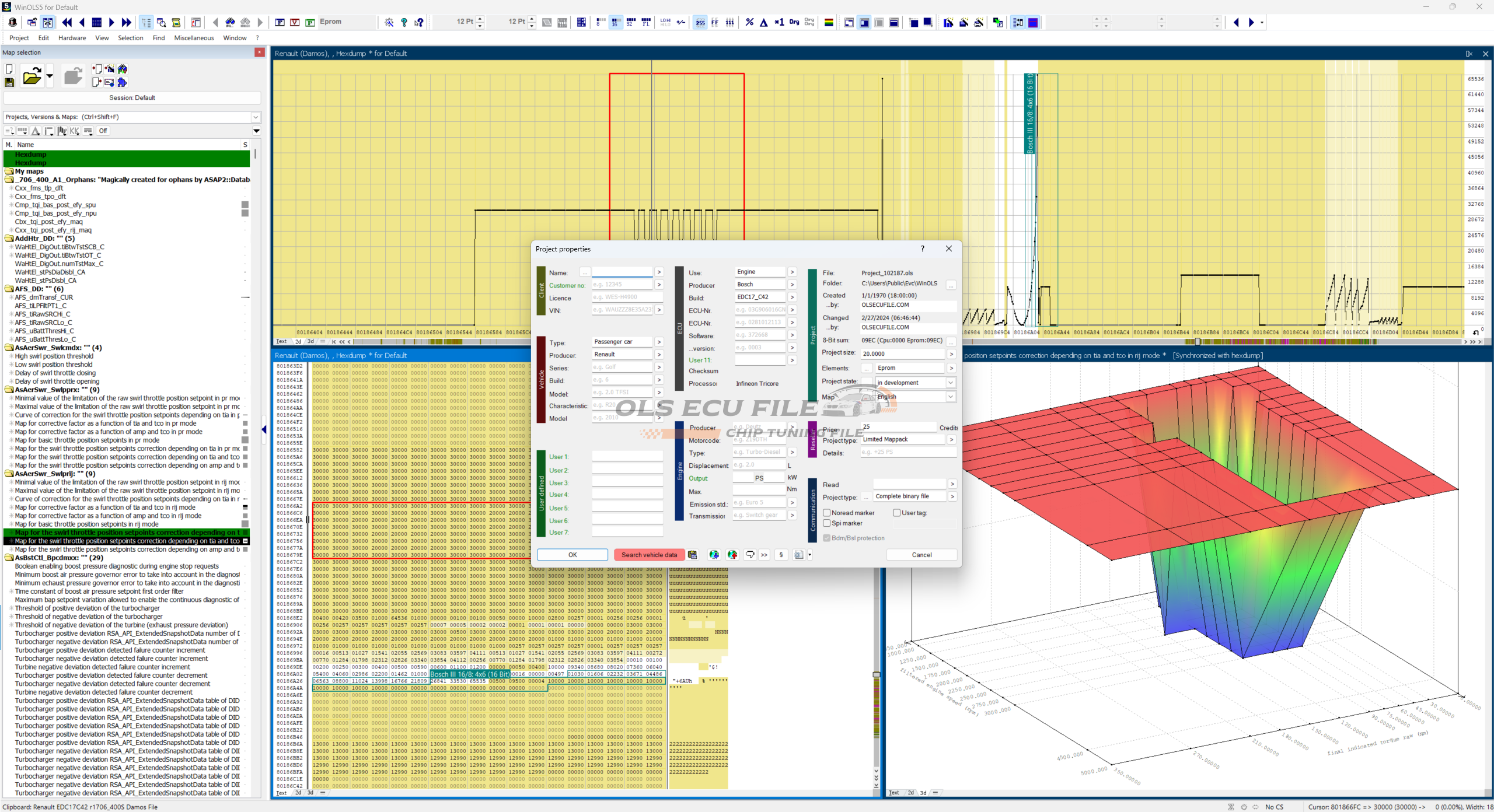
Task: Open the Miscellaneous menu
Action: click(x=194, y=38)
